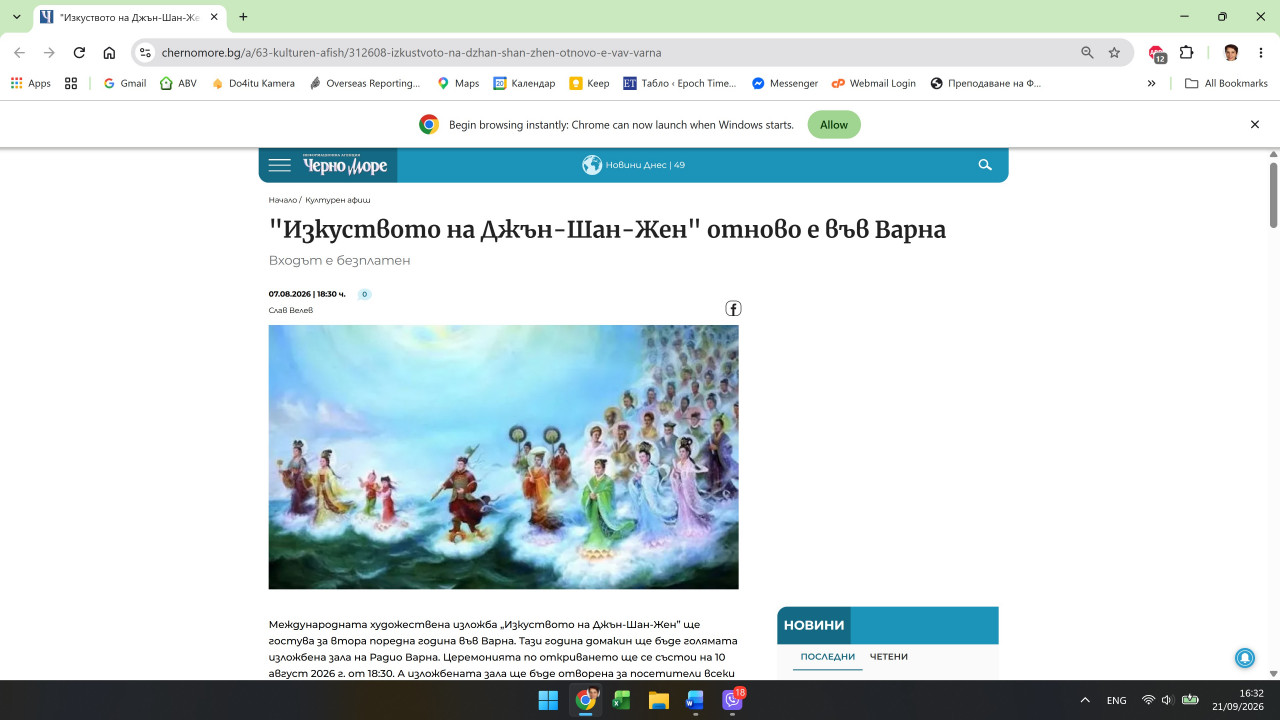Open the Webmail Login bookmark
Viewport: 1280px width, 720px height.
point(874,83)
